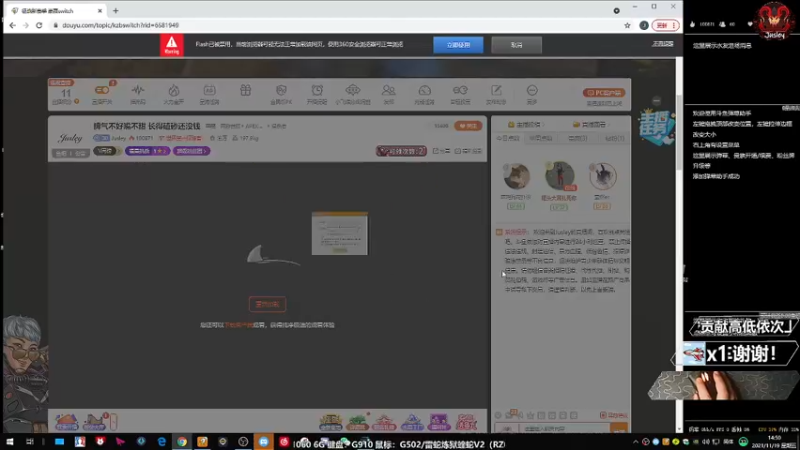The width and height of the screenshot is (800, 450).
Task: Expand the three-dot more icon in toolbar
Action: (x=532, y=90)
